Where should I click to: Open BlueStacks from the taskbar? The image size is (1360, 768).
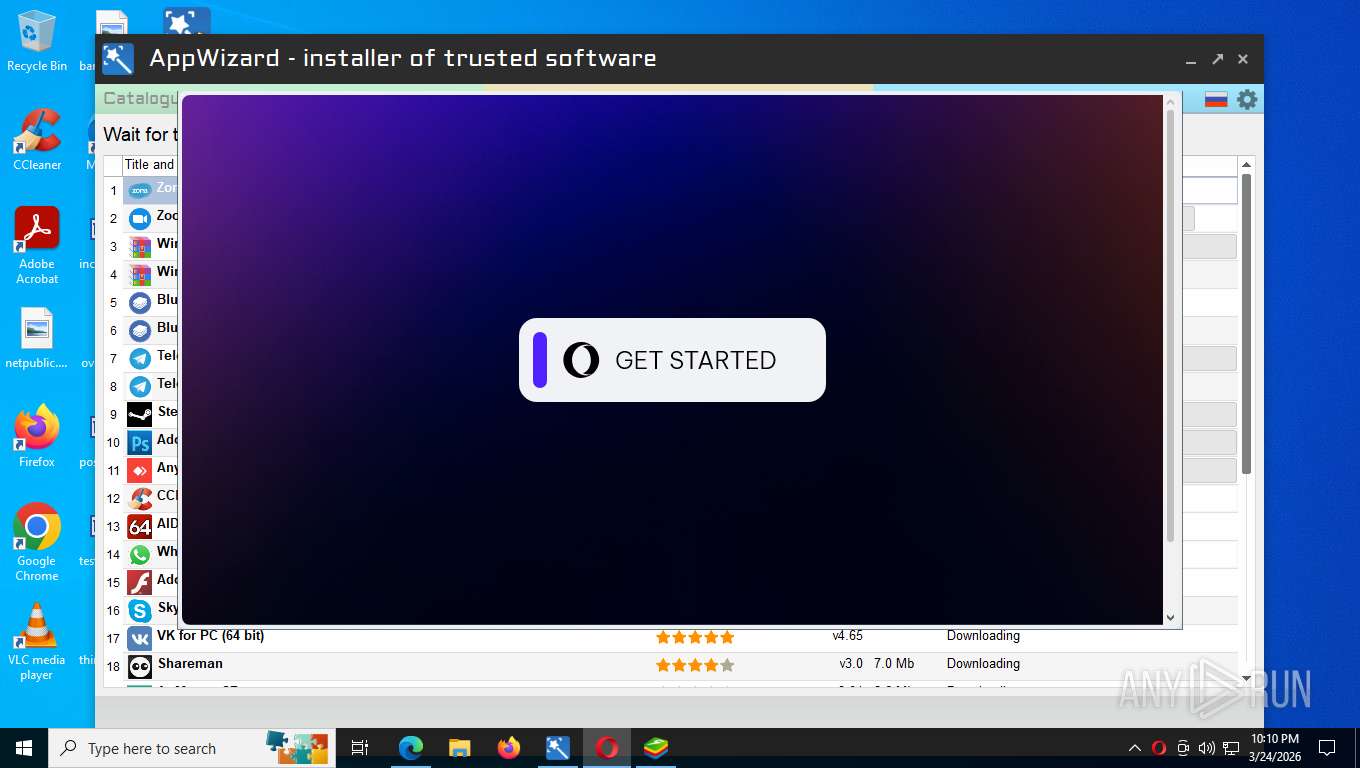656,748
